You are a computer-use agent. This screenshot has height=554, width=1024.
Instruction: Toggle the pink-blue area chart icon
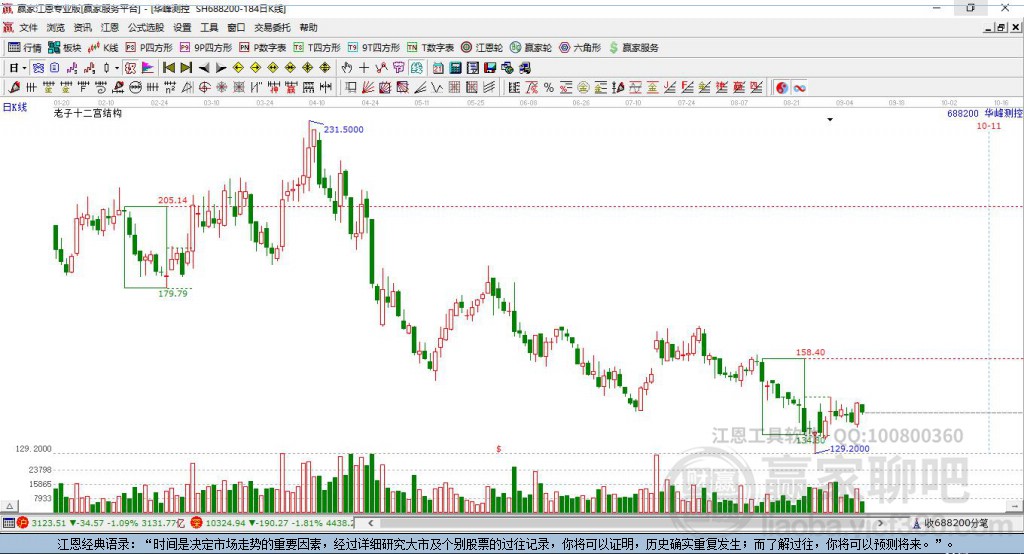click(148, 68)
